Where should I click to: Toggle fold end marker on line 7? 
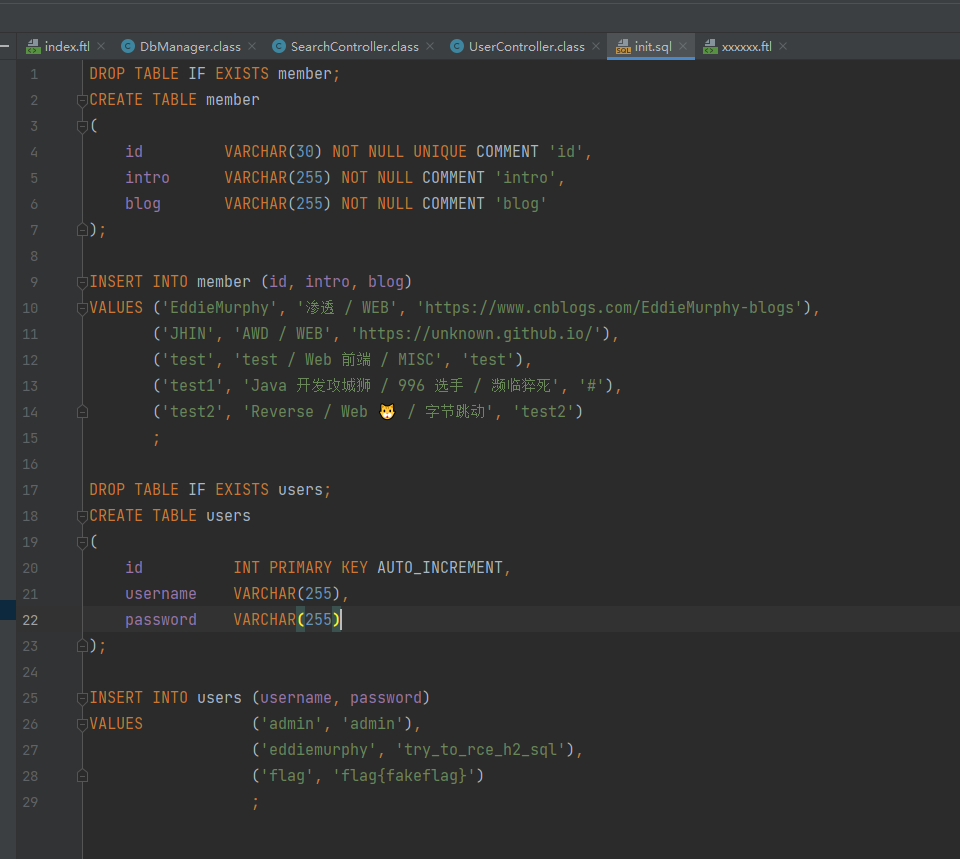coord(82,230)
